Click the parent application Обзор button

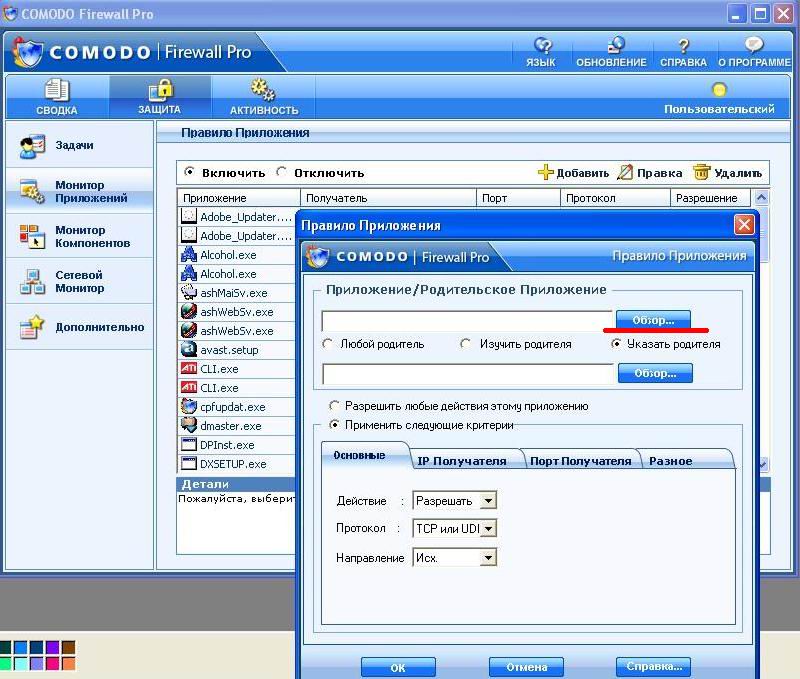pos(656,373)
